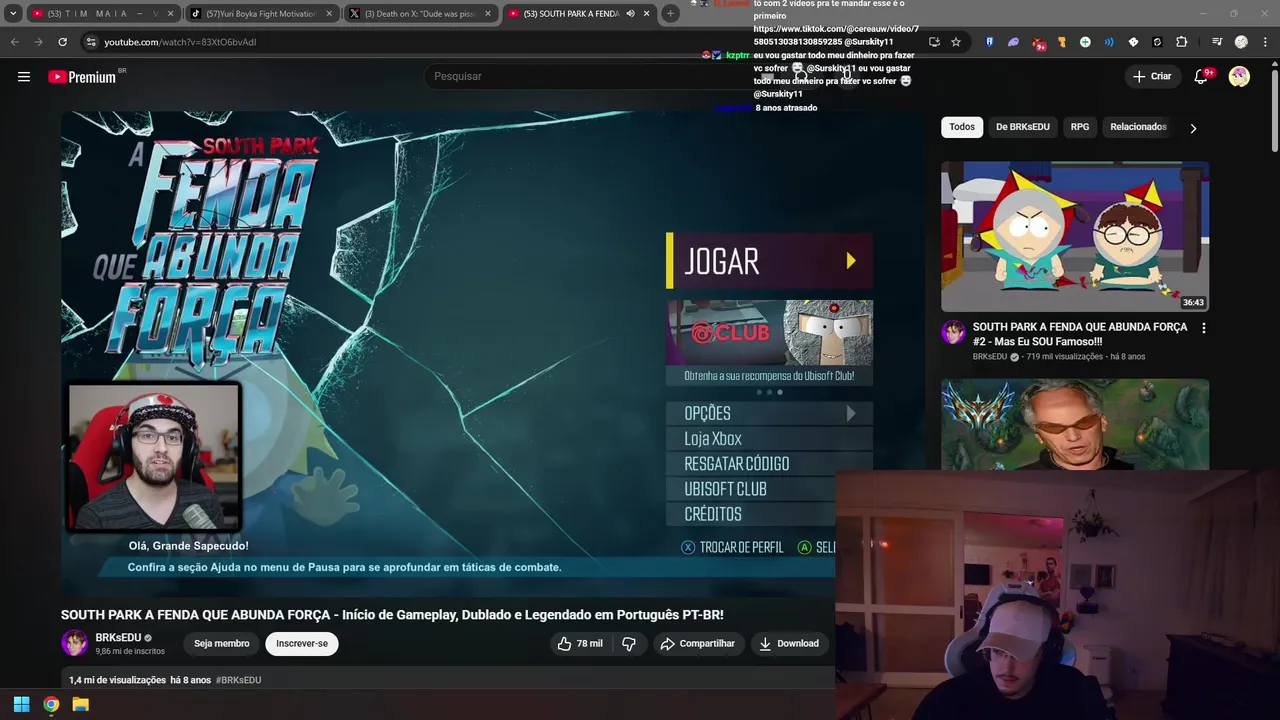Open File Explorer from the taskbar
The width and height of the screenshot is (1280, 720).
coord(81,704)
